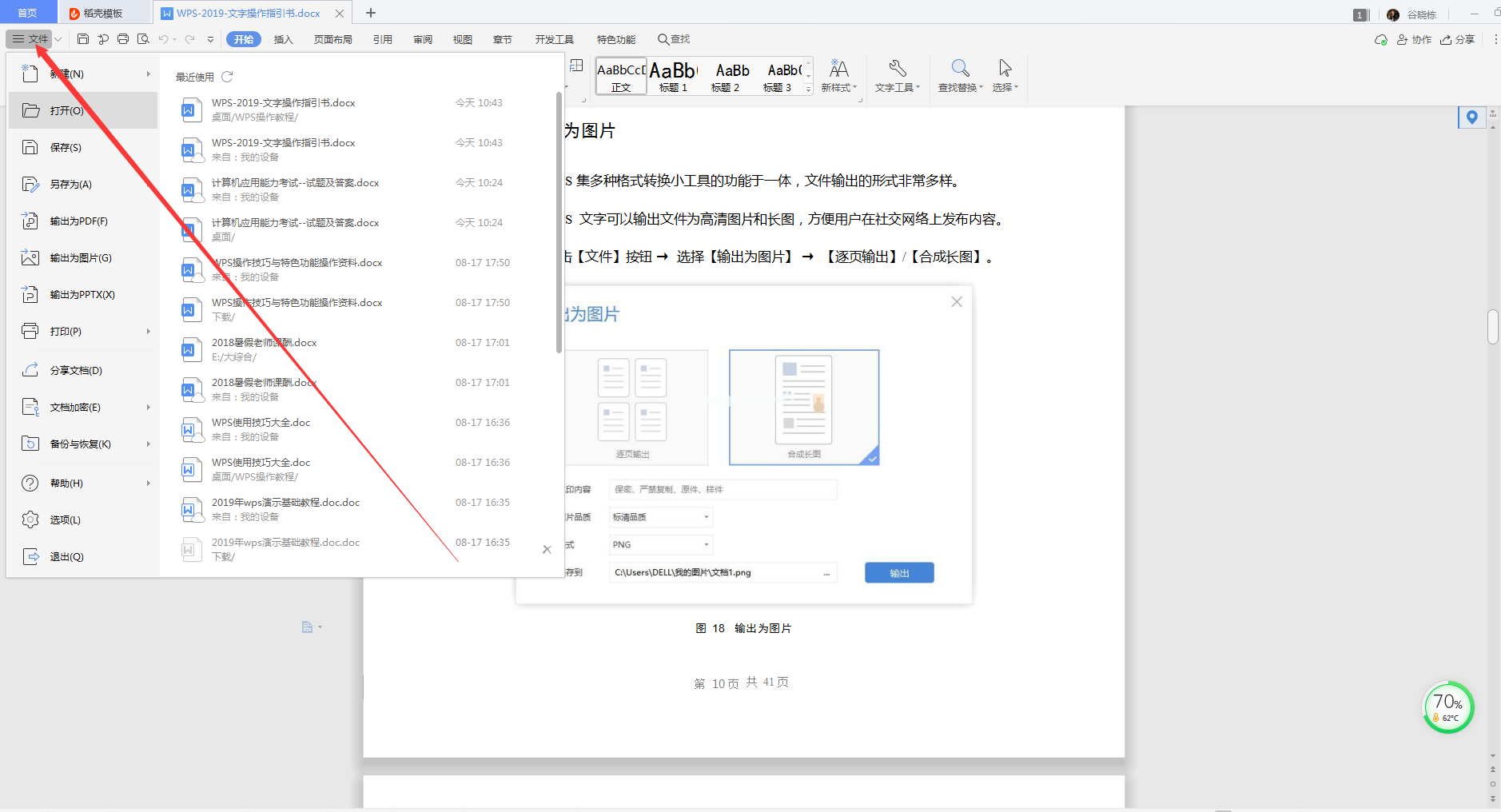Click the 70% performance monitor widget

(x=1448, y=707)
